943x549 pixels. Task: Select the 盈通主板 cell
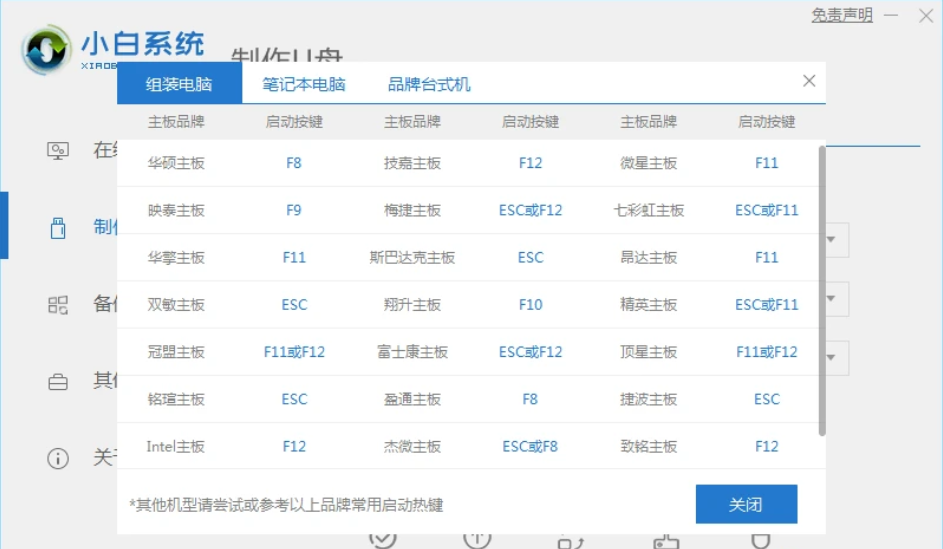[x=413, y=399]
